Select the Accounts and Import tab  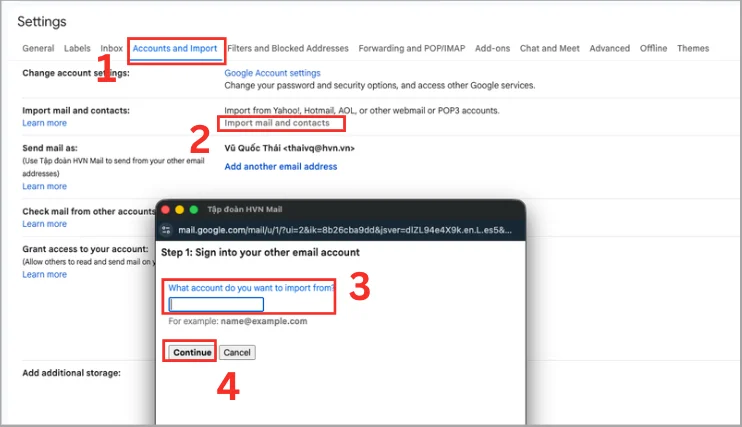175,48
